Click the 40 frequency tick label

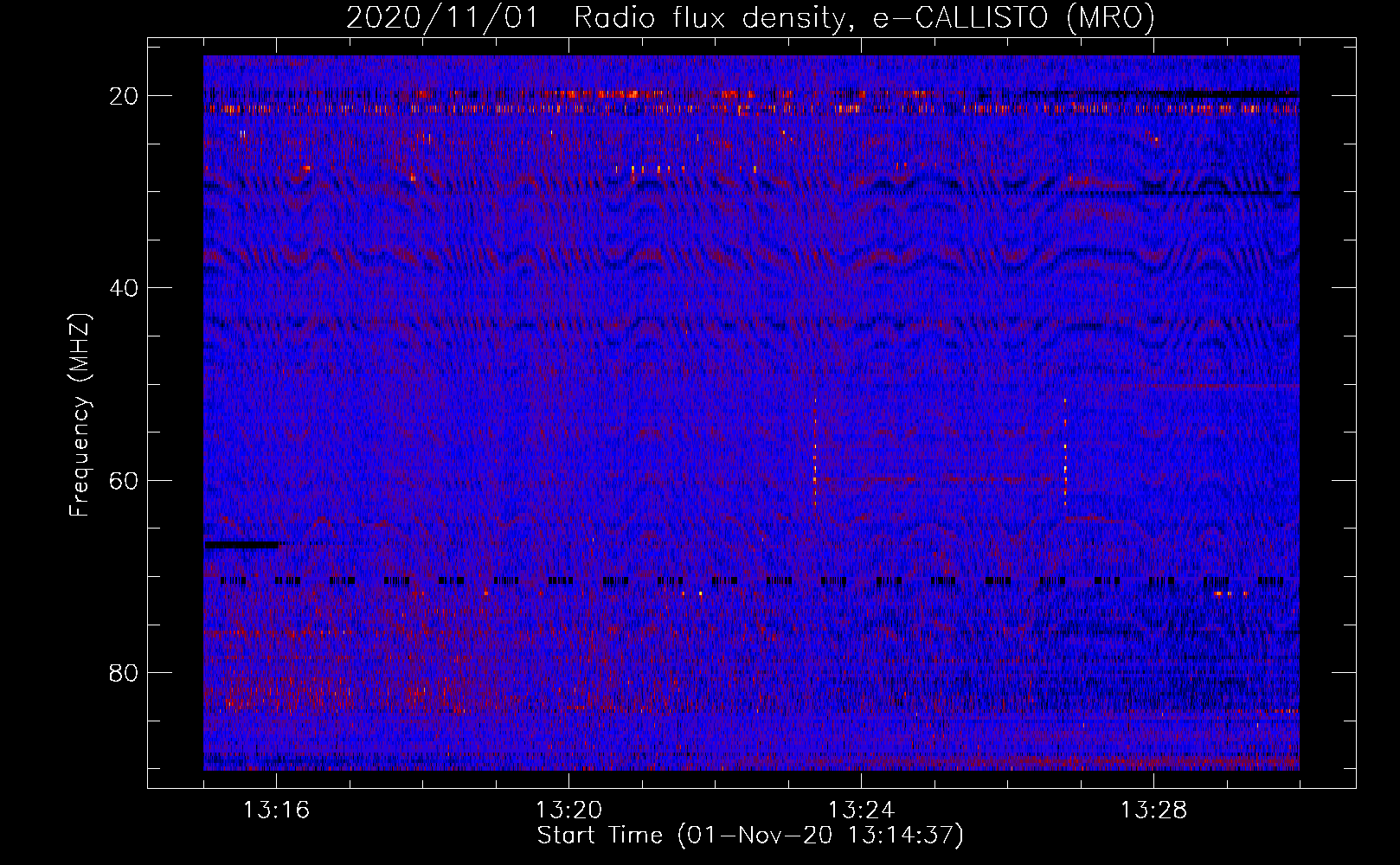tap(124, 288)
